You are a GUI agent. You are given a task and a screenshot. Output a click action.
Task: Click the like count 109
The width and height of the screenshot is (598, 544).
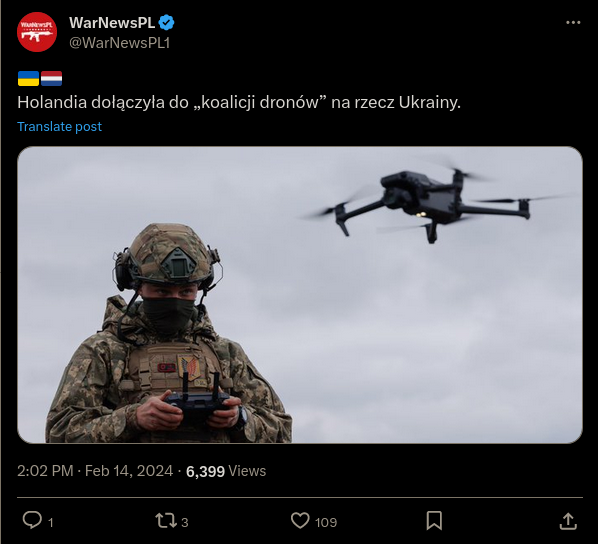pos(326,522)
